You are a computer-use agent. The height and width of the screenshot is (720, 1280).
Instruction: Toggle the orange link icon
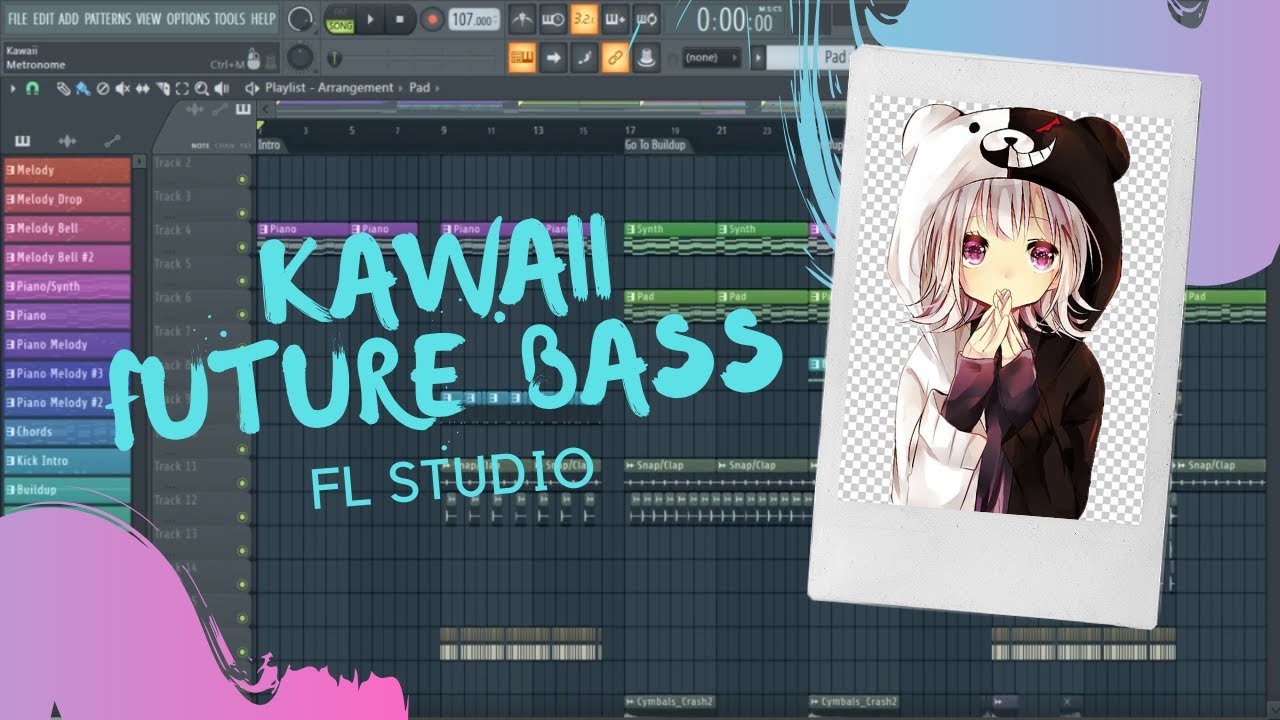click(615, 58)
